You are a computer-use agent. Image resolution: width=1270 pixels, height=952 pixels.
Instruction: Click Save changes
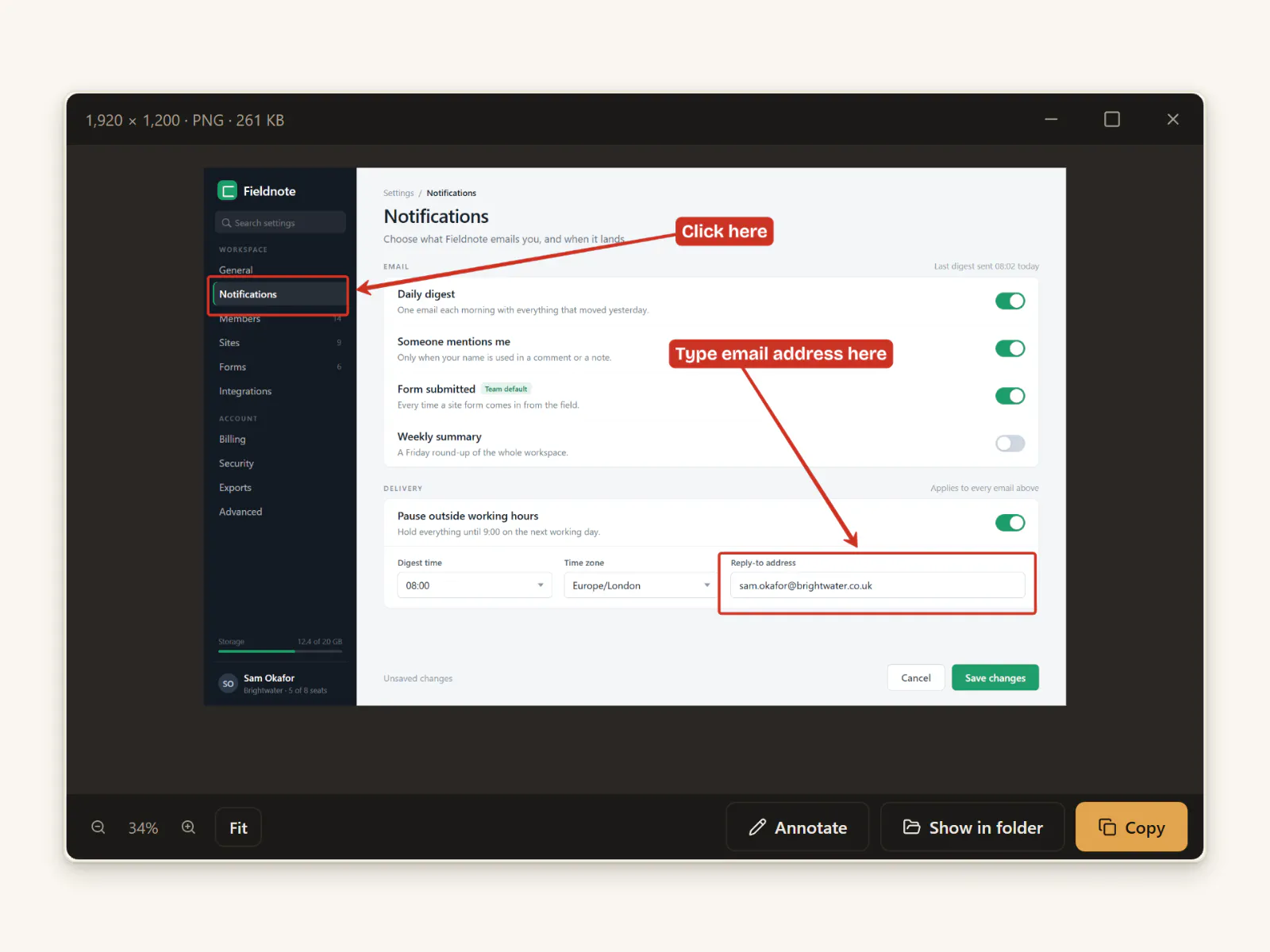click(x=995, y=678)
